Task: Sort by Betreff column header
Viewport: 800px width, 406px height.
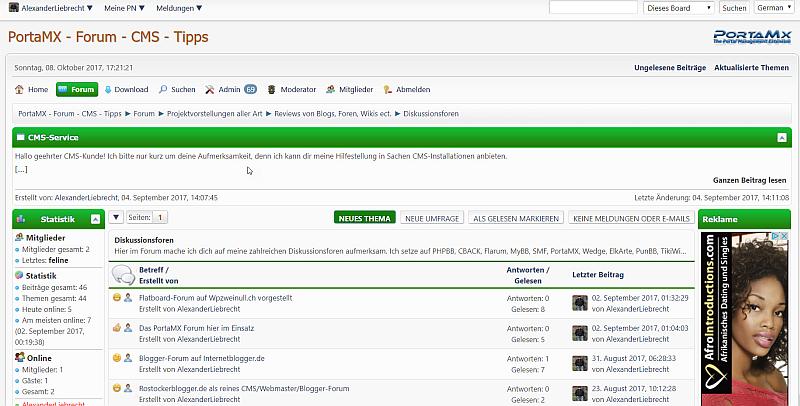Action: [151, 270]
